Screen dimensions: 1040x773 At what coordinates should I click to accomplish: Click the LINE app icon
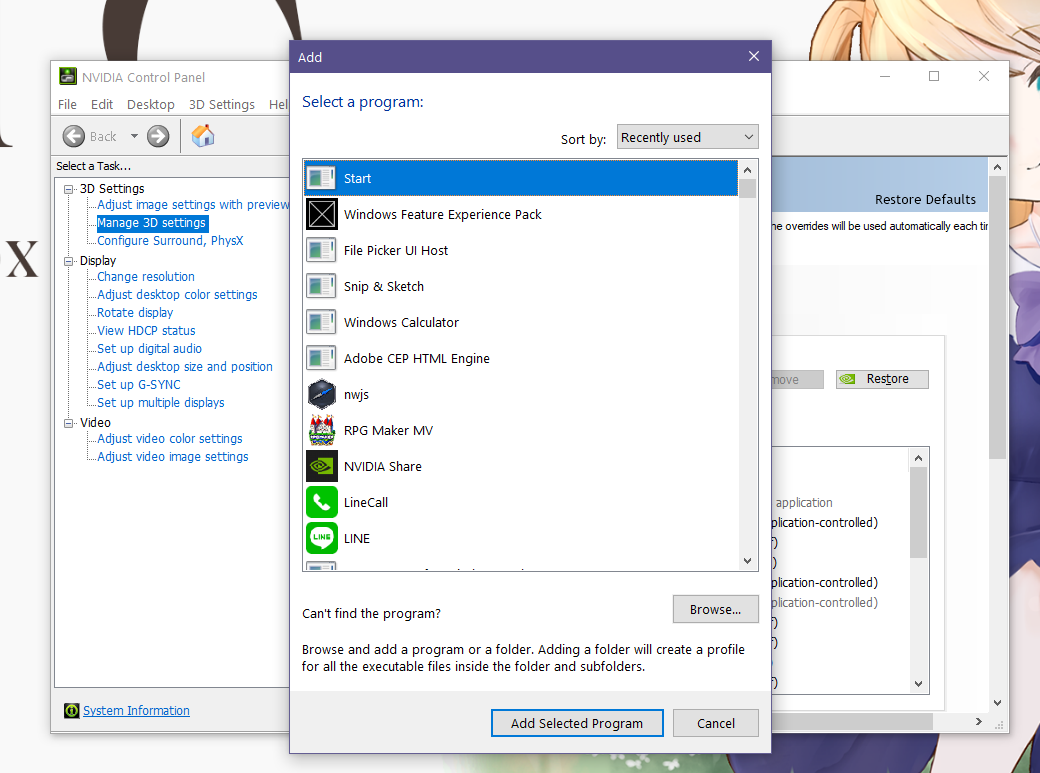coord(322,538)
